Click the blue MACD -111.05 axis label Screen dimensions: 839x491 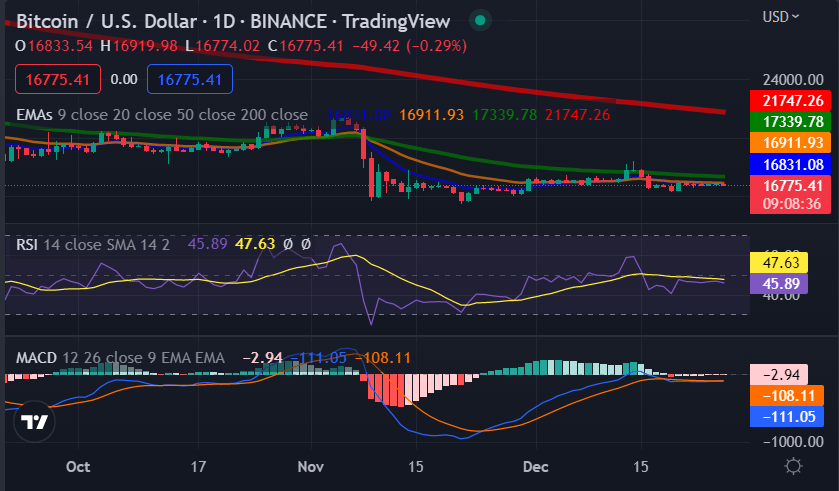pos(787,417)
